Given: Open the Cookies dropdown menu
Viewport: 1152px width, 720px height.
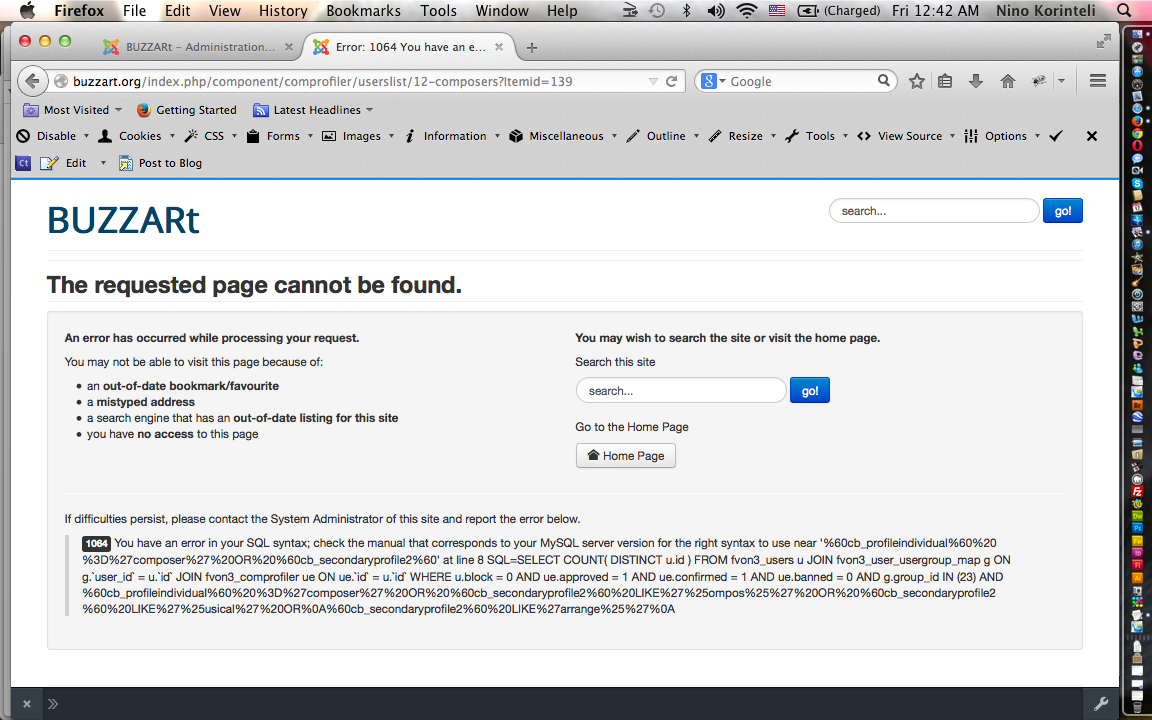Looking at the screenshot, I should 137,136.
